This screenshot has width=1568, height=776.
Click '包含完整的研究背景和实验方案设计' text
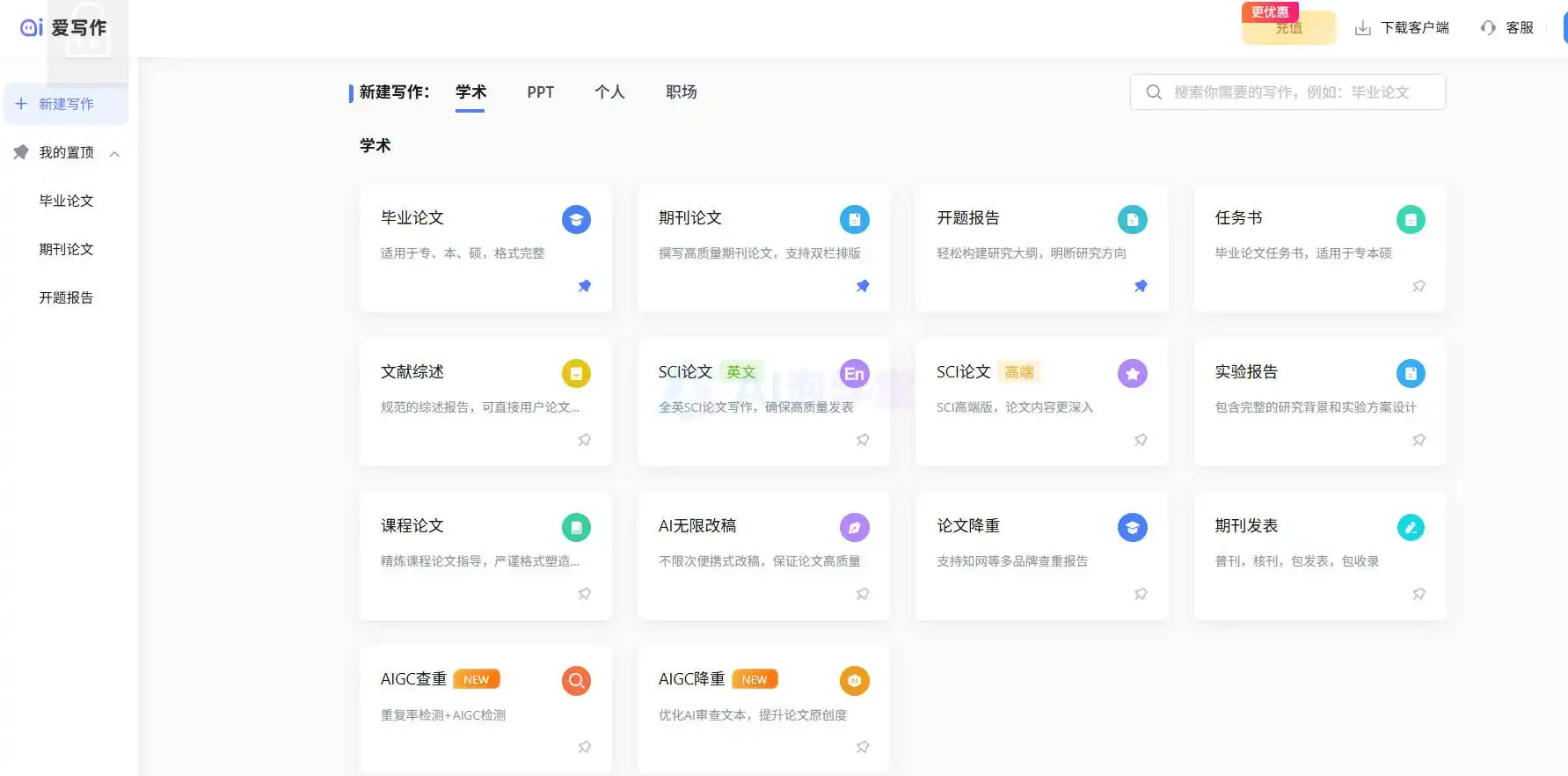pyautogui.click(x=1316, y=407)
